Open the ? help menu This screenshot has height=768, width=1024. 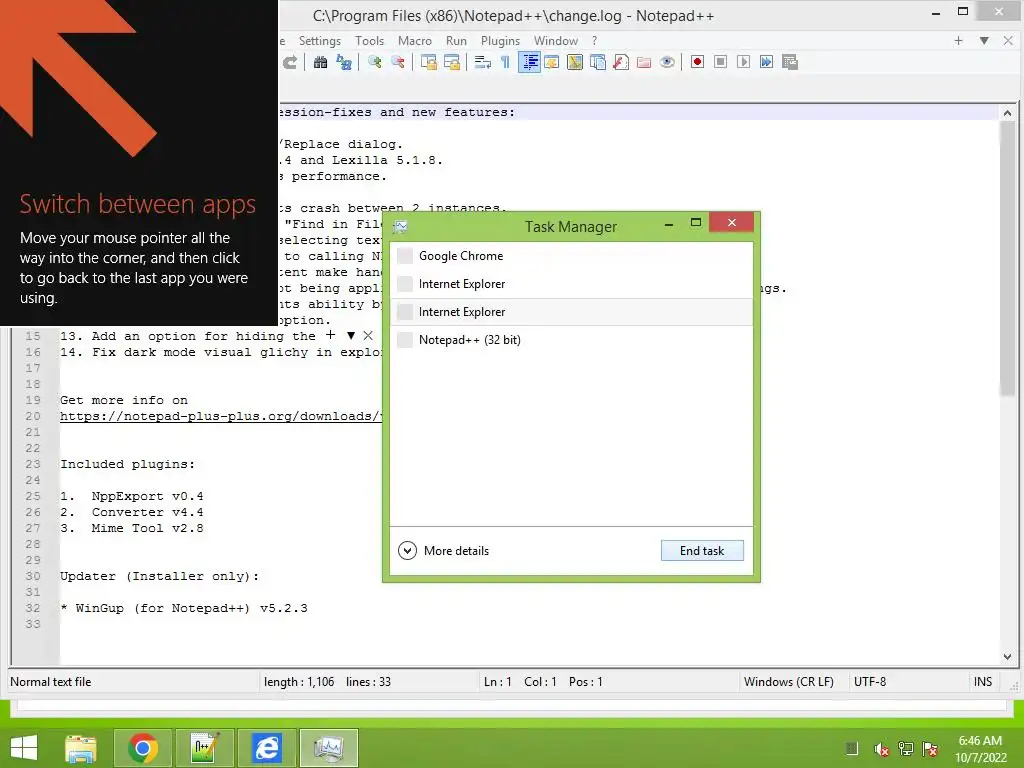point(594,40)
